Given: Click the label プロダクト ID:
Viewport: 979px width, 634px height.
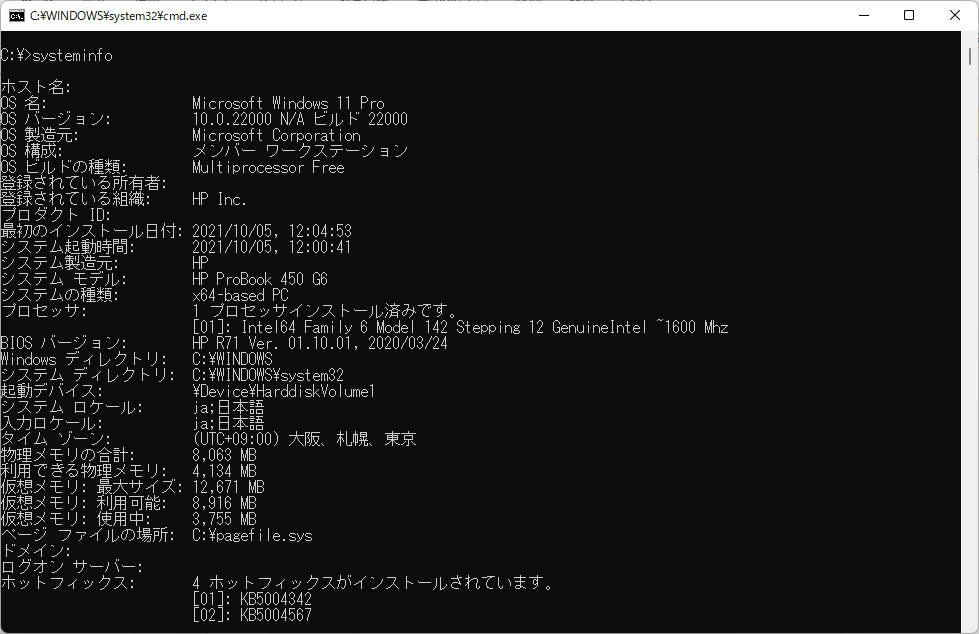Looking at the screenshot, I should (56, 215).
